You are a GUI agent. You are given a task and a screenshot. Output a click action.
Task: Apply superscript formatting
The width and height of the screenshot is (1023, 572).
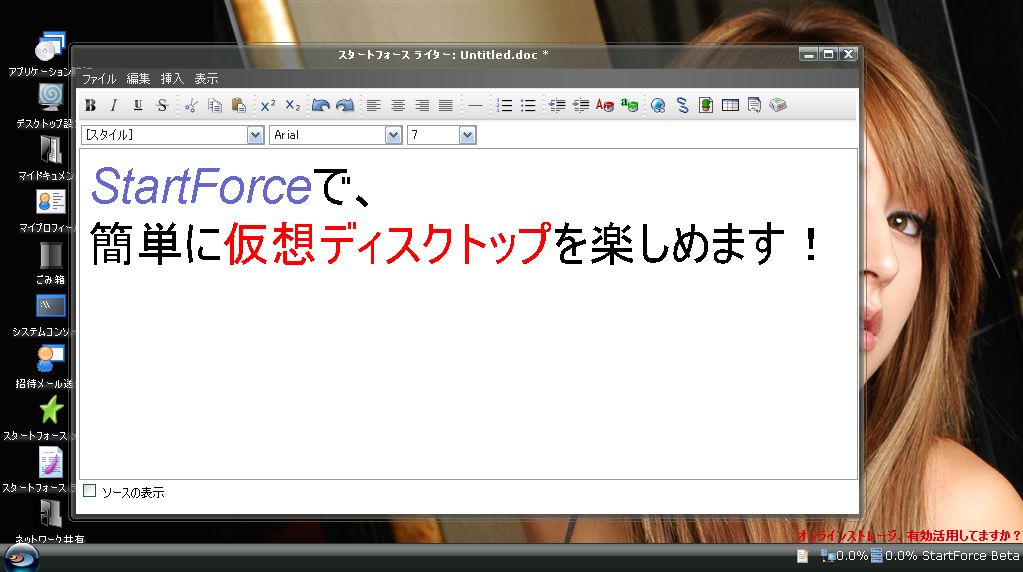click(x=268, y=105)
